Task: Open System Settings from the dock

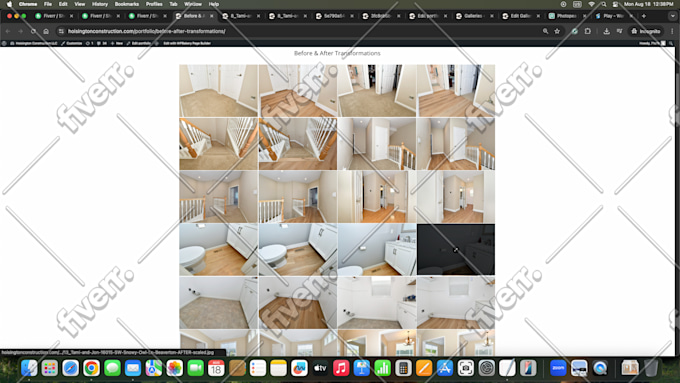Action: point(487,368)
